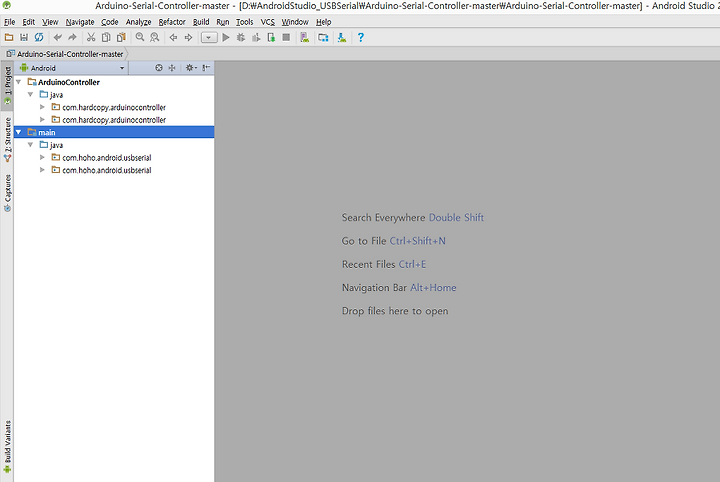
Task: Select the ArduinoController tree item
Action: 69,82
